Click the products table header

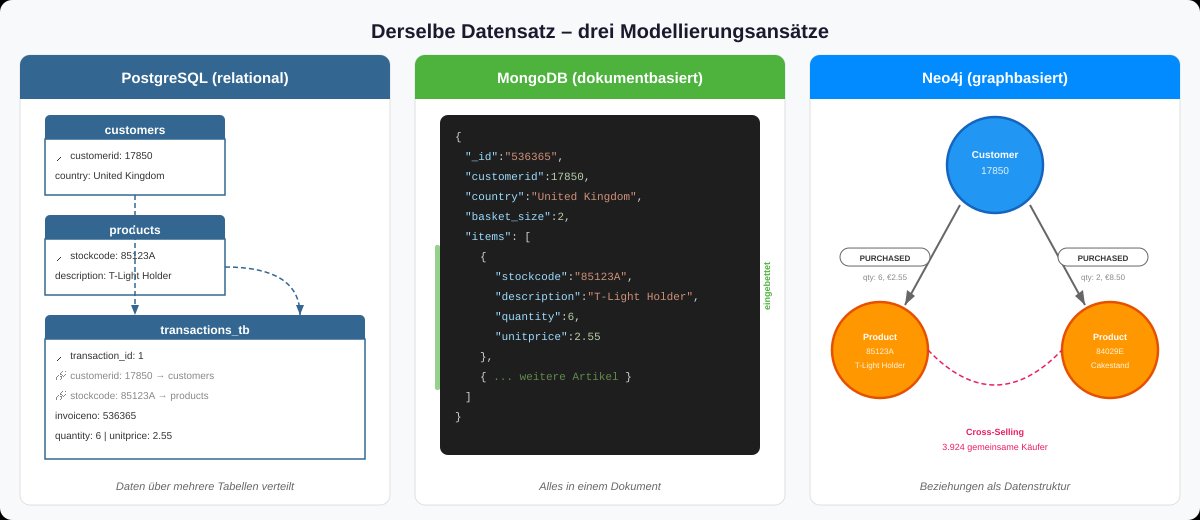(x=135, y=228)
